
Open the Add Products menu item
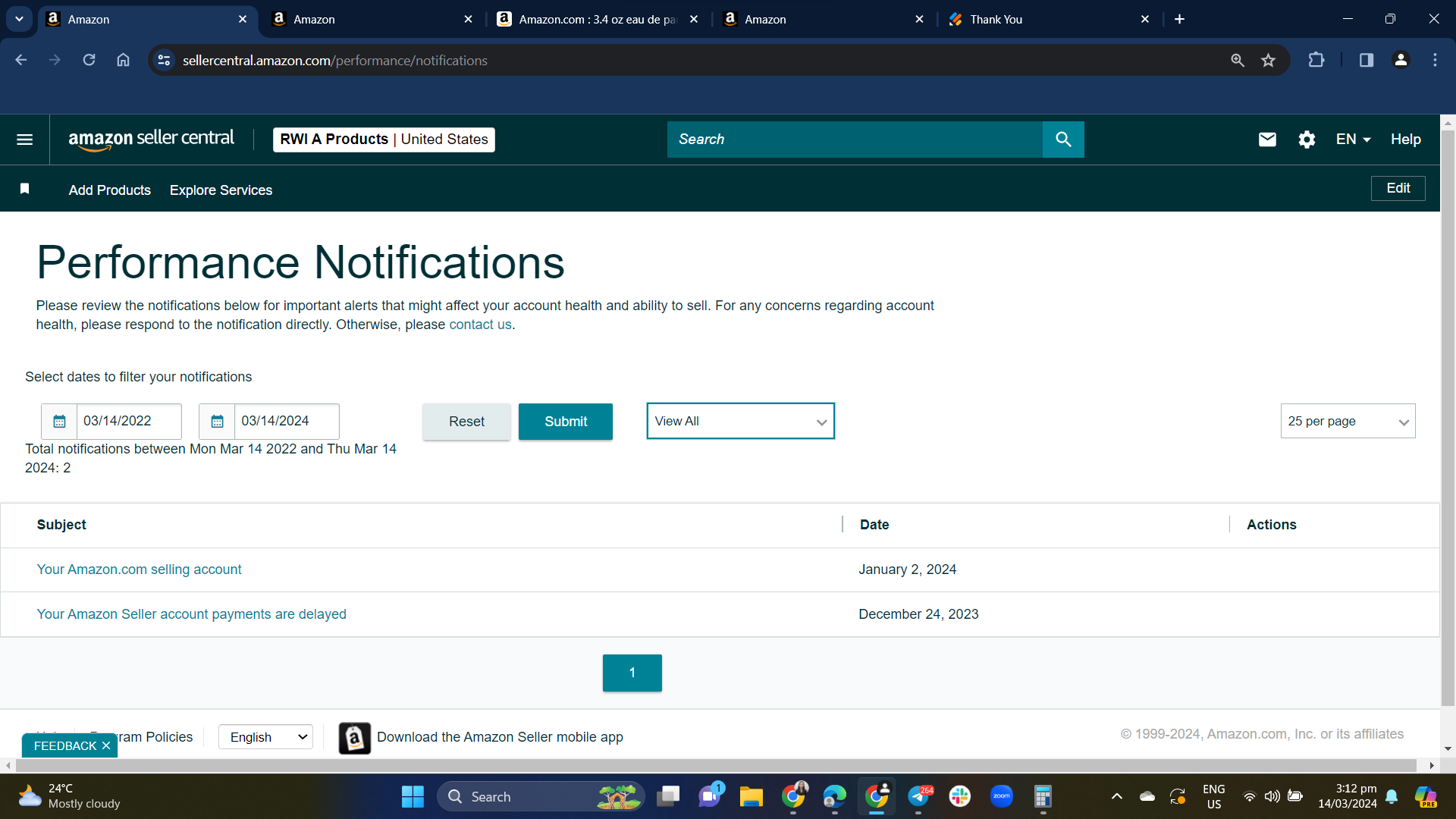109,190
